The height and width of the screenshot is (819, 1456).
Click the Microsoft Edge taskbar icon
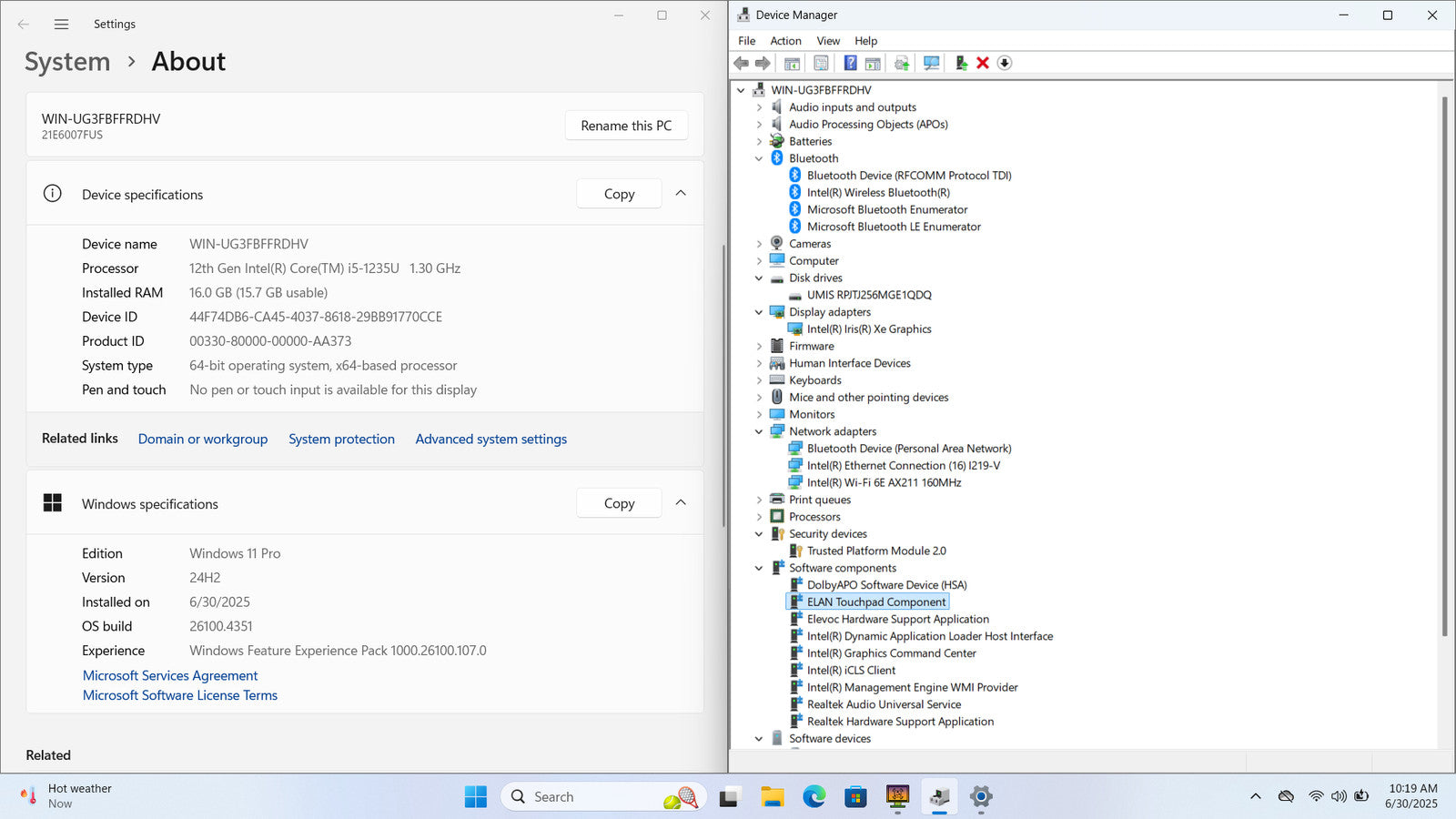coord(814,797)
